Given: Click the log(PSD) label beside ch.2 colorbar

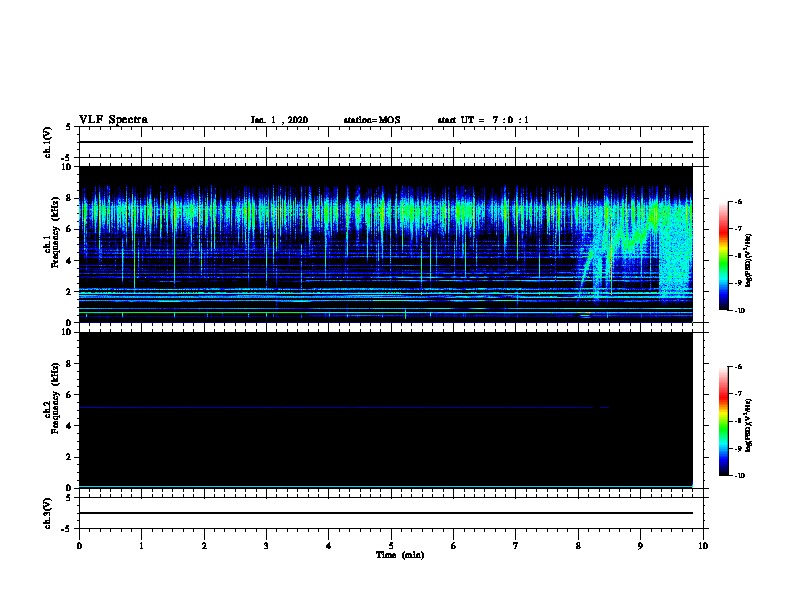Looking at the screenshot, I should coord(748,426).
